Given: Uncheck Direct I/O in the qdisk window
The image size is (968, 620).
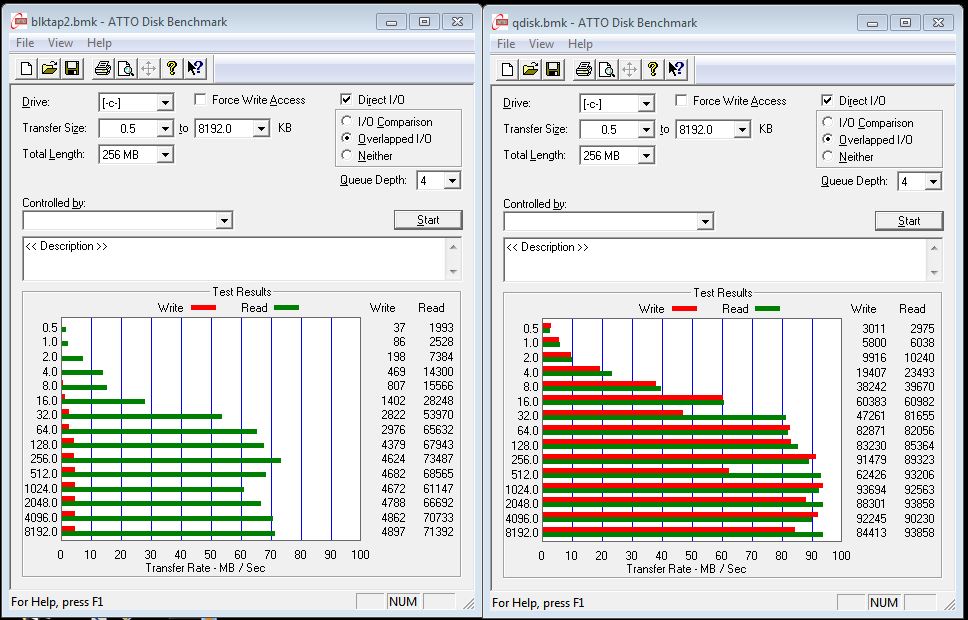Looking at the screenshot, I should 827,101.
